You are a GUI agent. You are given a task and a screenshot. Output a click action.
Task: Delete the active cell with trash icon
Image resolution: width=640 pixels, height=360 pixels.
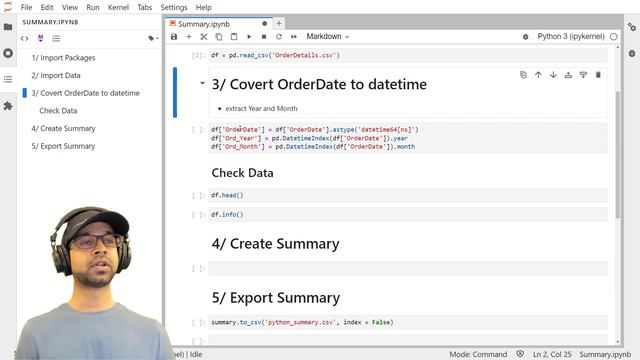point(598,75)
